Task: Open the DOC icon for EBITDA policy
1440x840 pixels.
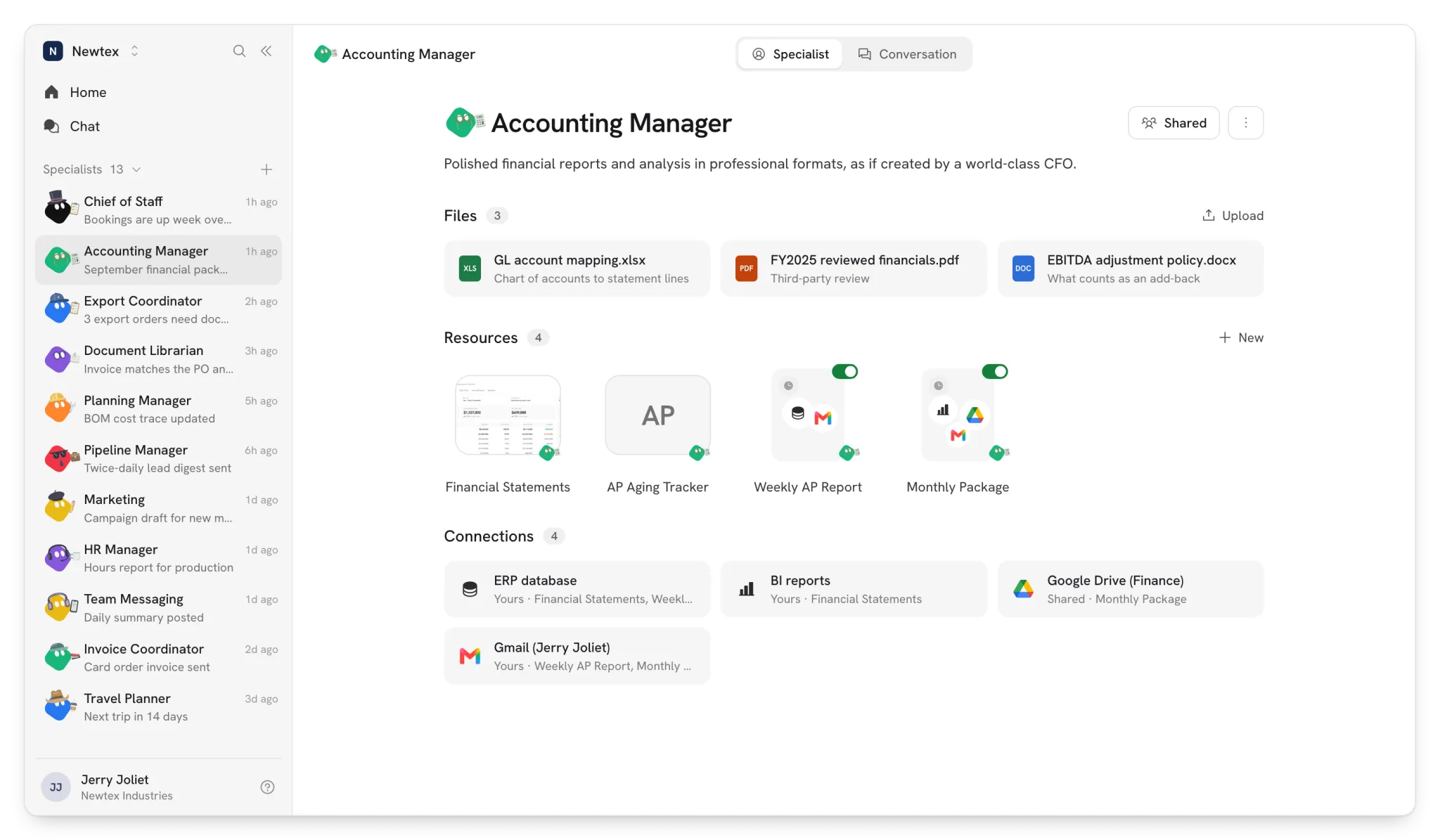Action: 1023,269
